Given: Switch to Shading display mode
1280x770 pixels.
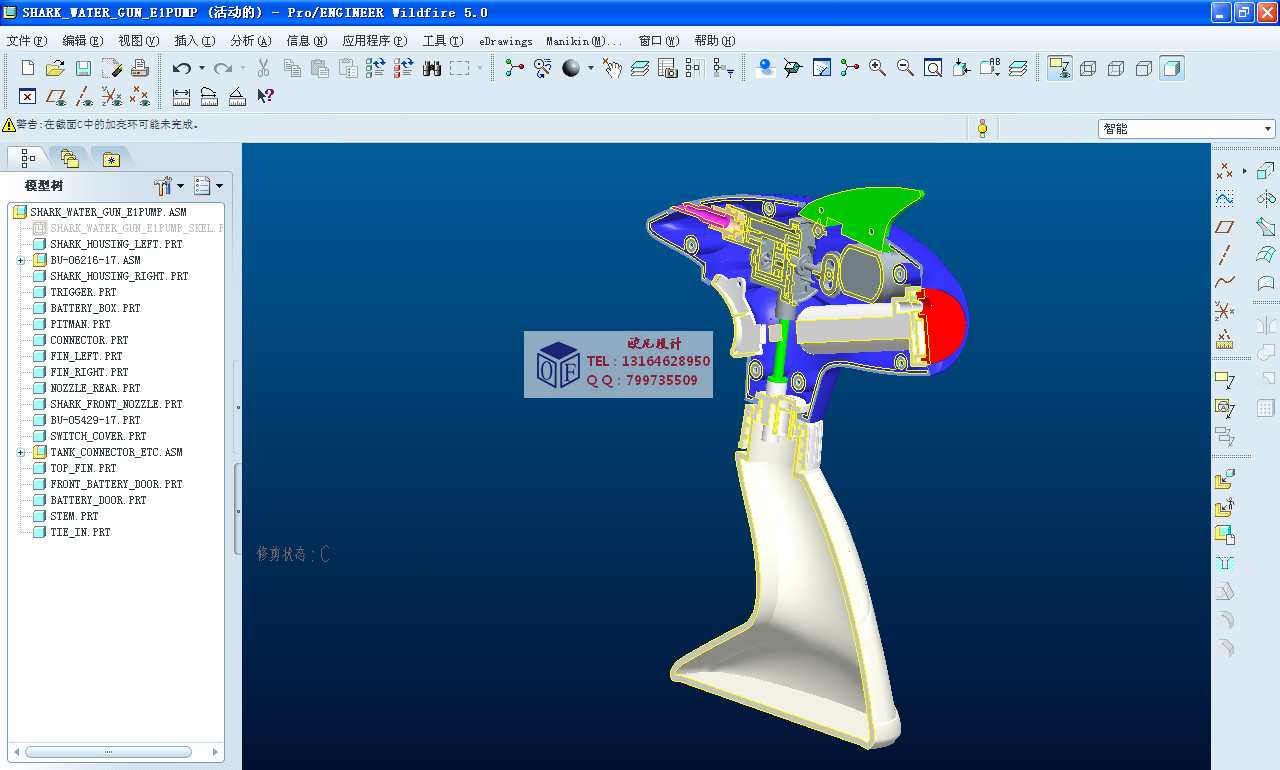Looking at the screenshot, I should [1172, 68].
